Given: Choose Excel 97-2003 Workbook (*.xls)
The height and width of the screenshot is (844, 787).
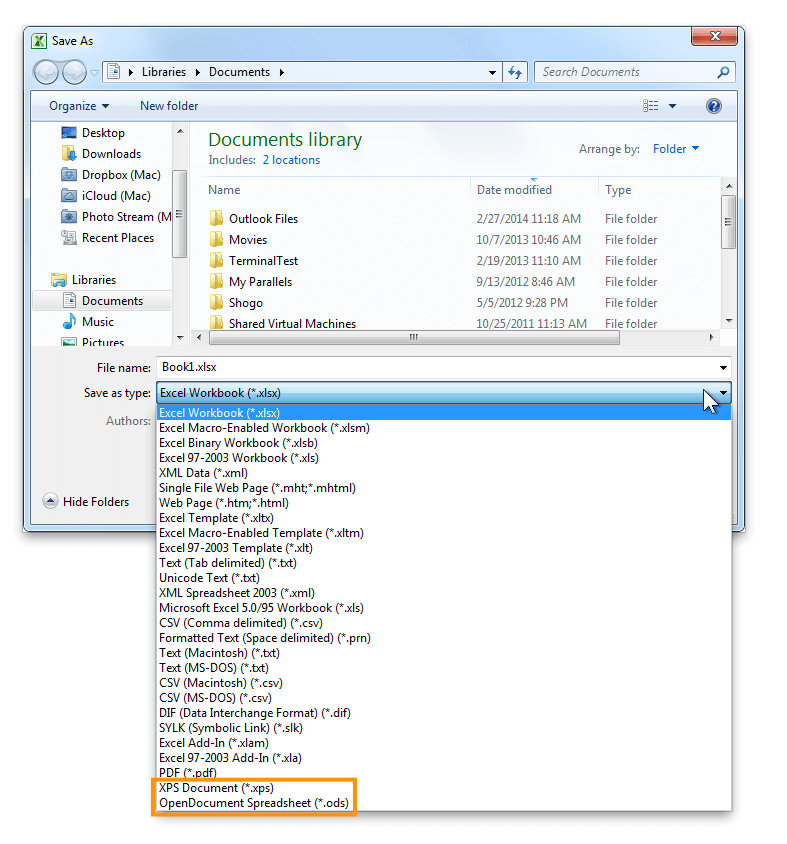Looking at the screenshot, I should click(444, 458).
